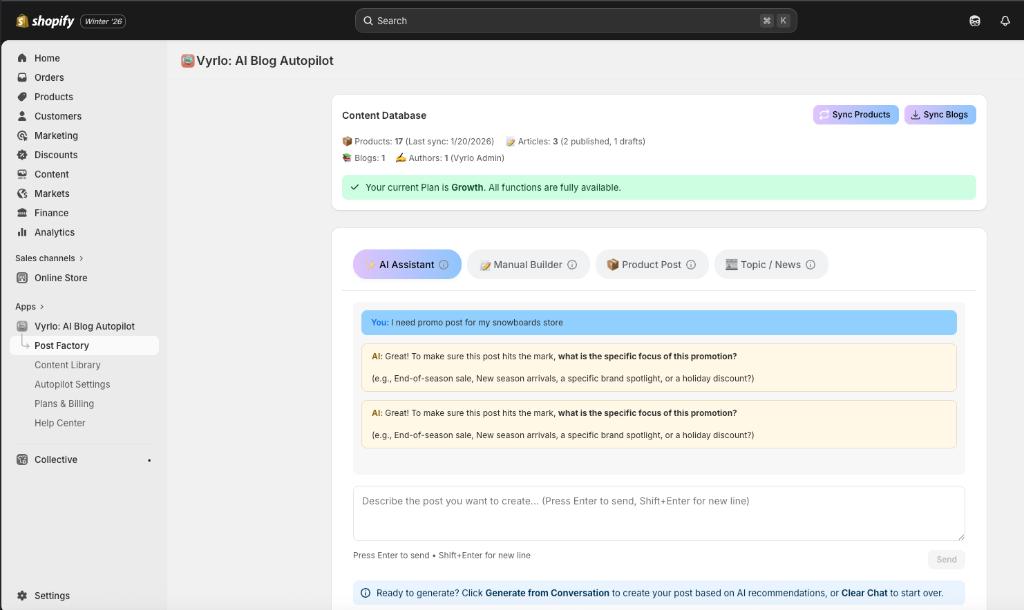1024x610 pixels.
Task: Click the Analytics chart icon in sidebar
Action: [22, 232]
